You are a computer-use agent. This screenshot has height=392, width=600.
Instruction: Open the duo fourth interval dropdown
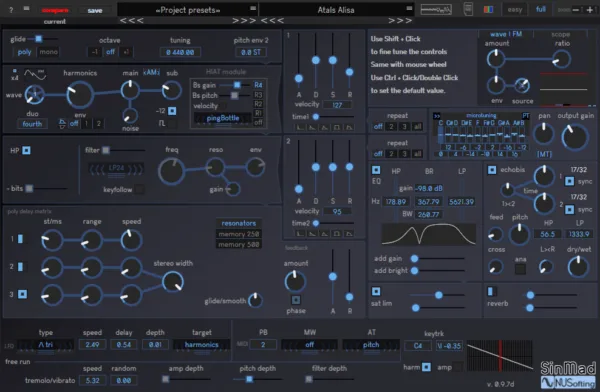pos(32,124)
